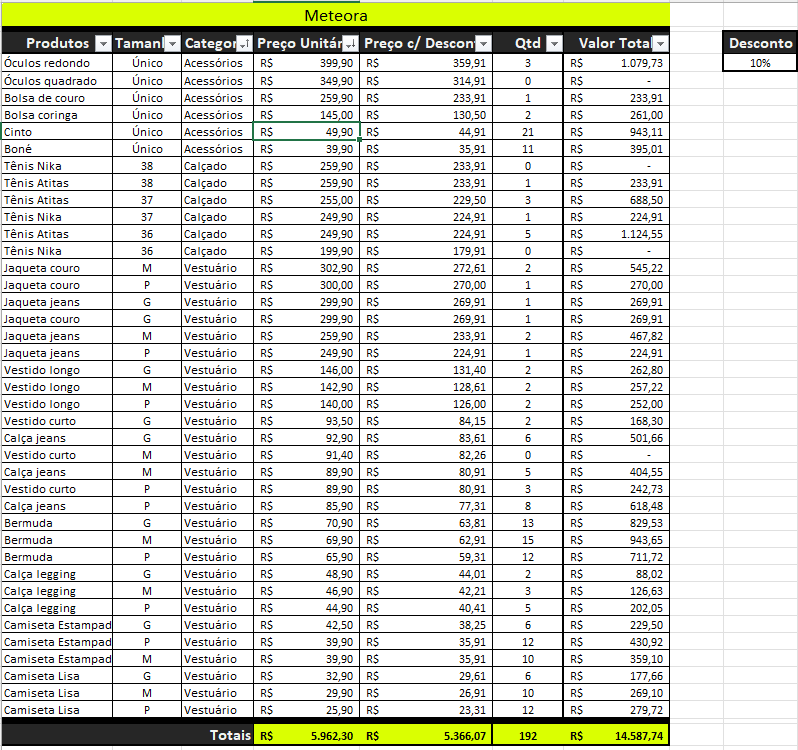Open the Tamanho column filter dropdown
798x750 pixels.
point(173,44)
